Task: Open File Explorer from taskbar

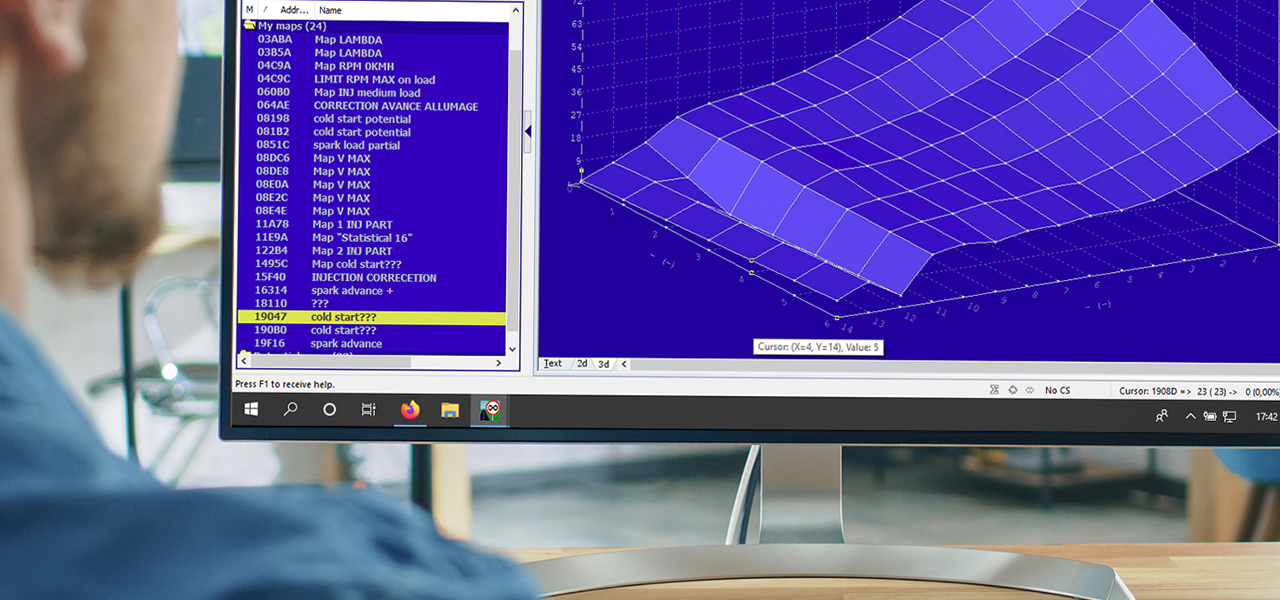Action: pos(450,409)
